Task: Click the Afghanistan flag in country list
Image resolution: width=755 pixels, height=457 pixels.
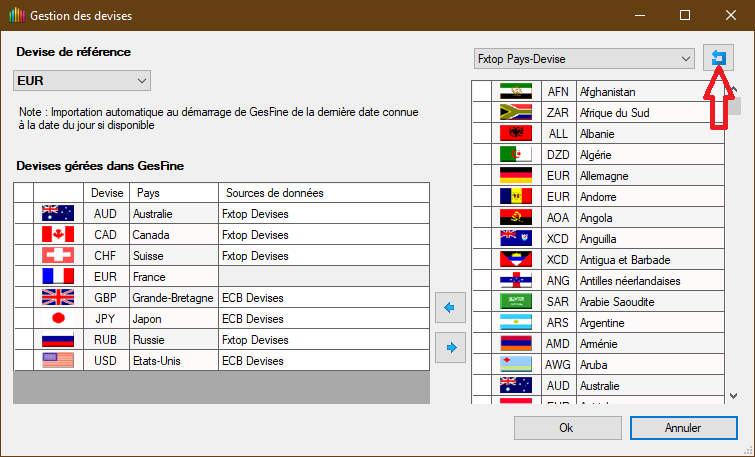Action: pos(516,92)
